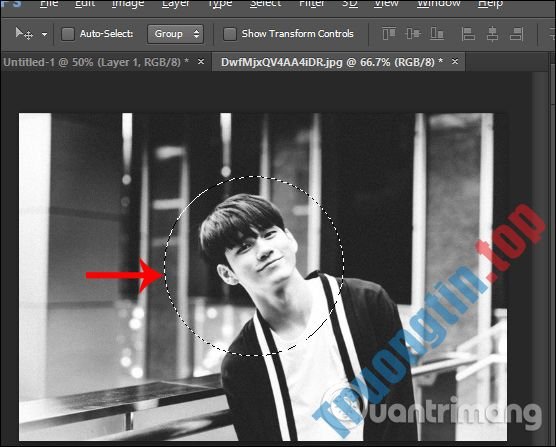The image size is (556, 447).
Task: Click Align horizontal centers icon
Action: click(492, 34)
